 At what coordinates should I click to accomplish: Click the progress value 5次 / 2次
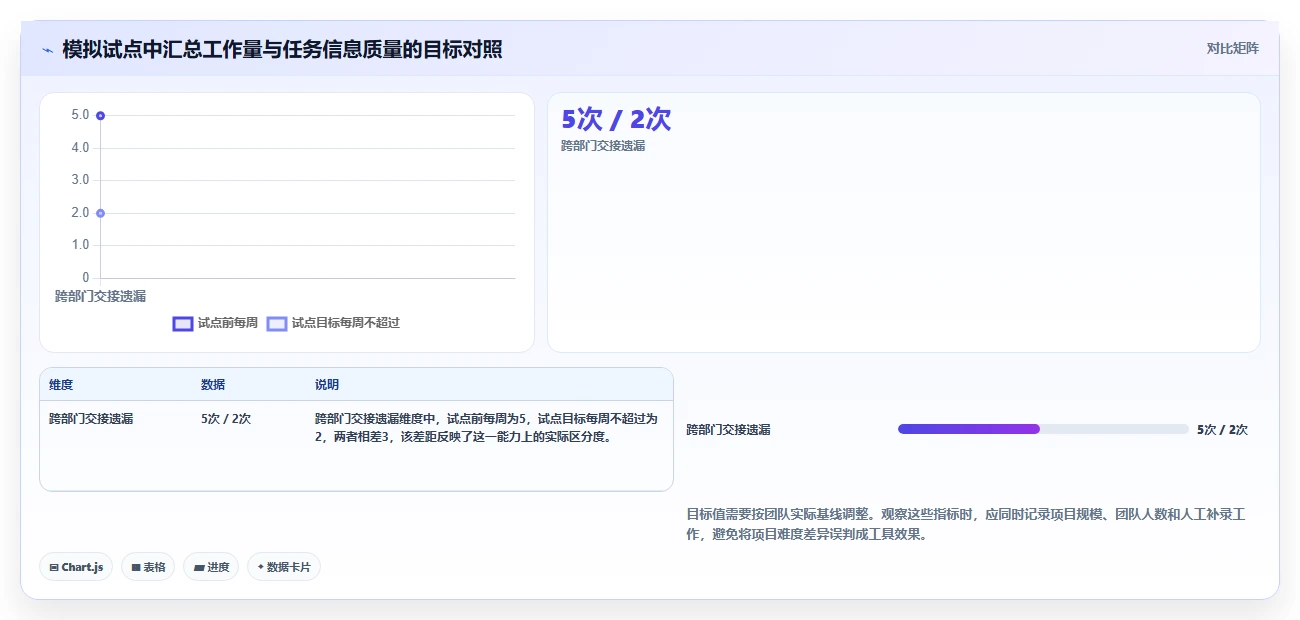point(1222,430)
